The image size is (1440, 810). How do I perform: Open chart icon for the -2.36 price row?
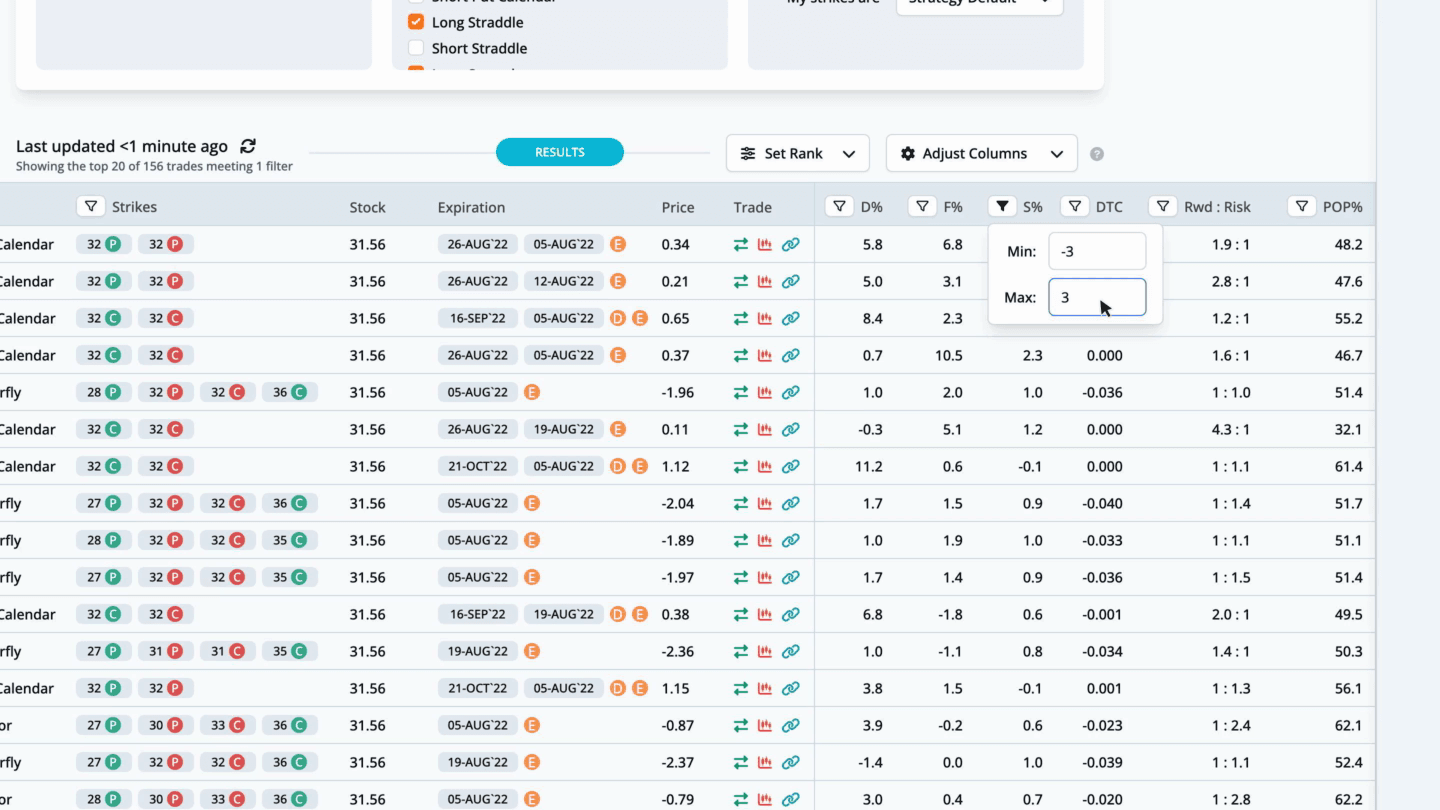pos(765,651)
